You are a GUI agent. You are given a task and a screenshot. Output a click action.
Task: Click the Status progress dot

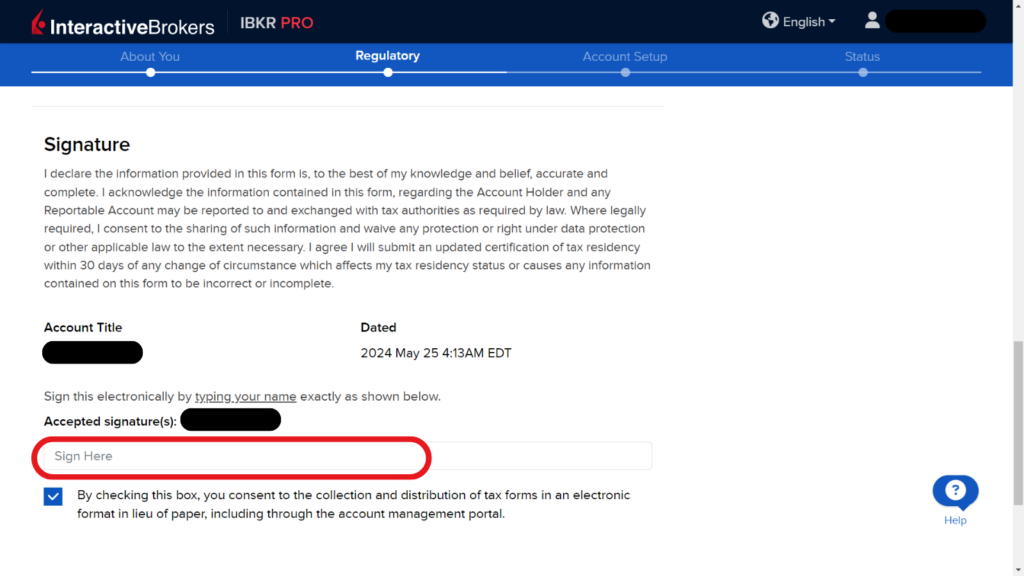[x=863, y=72]
